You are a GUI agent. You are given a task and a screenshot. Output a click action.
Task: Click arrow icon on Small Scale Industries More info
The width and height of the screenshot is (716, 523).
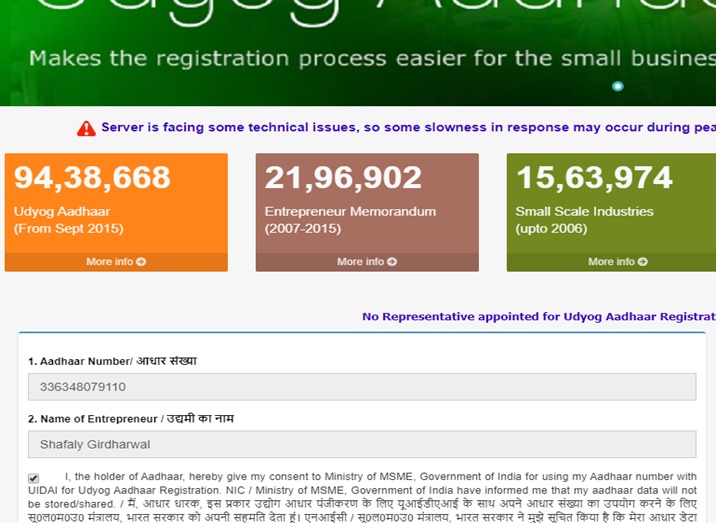click(x=643, y=262)
